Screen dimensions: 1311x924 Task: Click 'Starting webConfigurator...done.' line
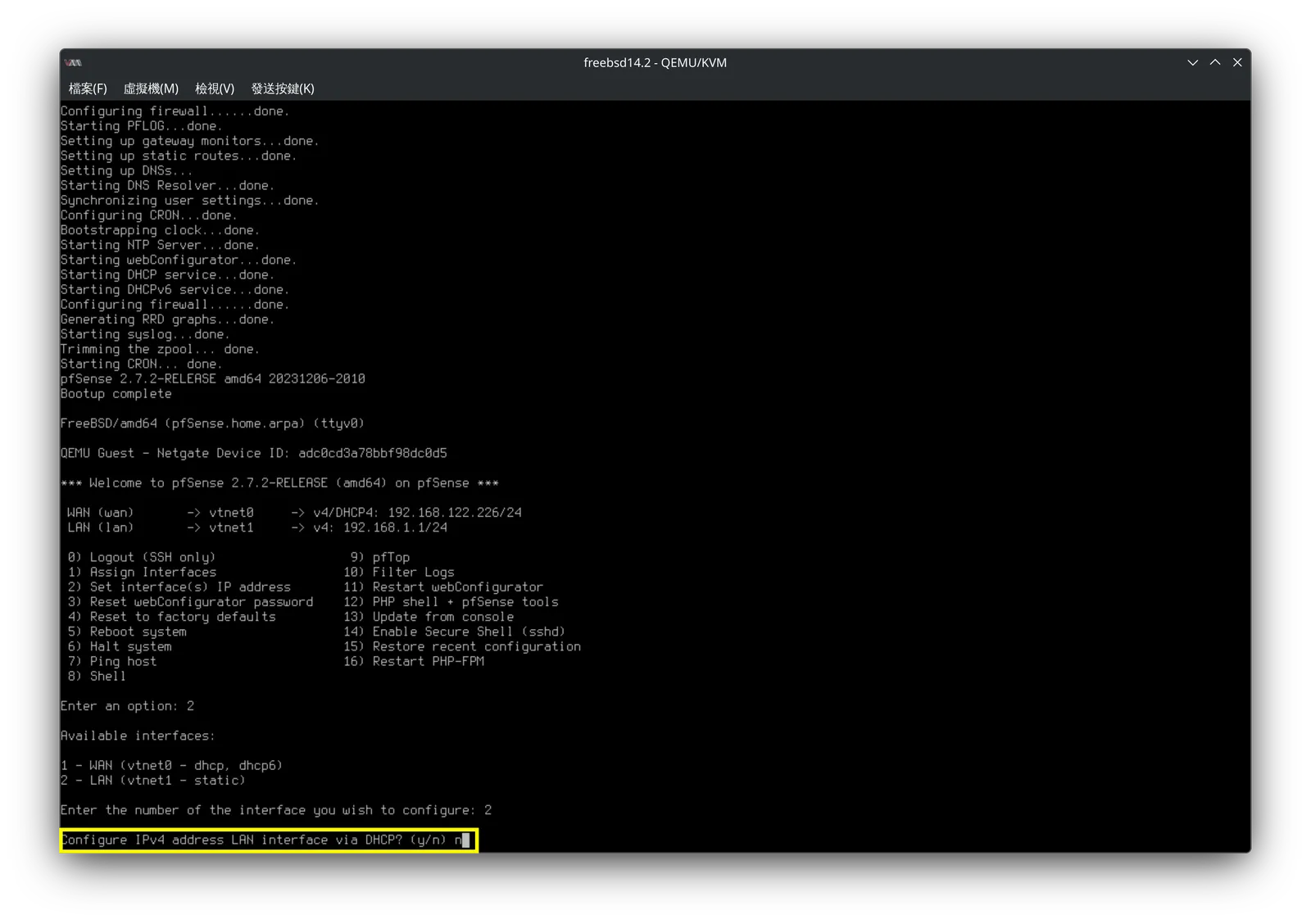point(179,259)
